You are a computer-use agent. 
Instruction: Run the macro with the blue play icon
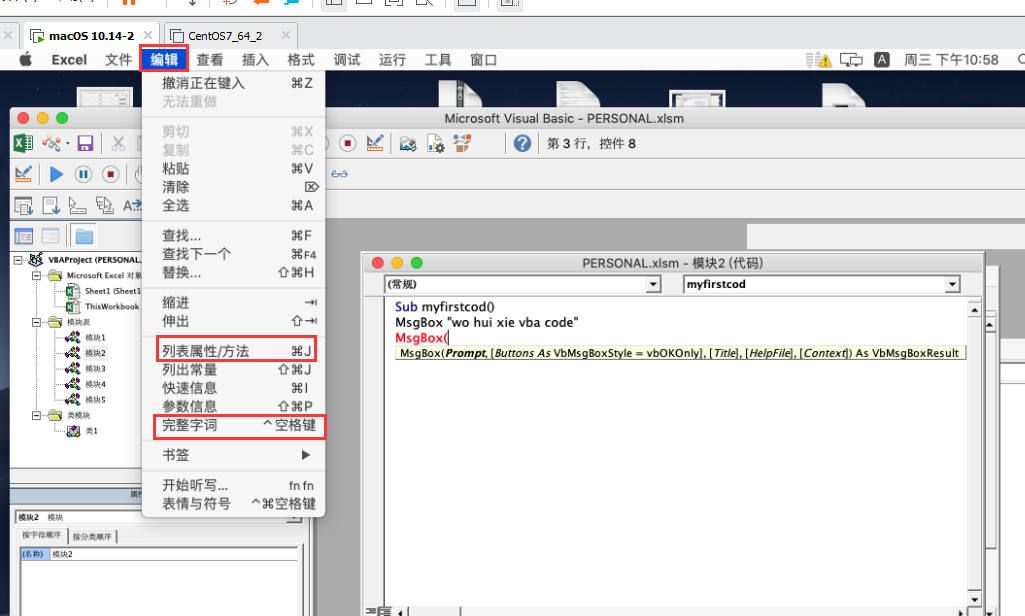point(56,174)
